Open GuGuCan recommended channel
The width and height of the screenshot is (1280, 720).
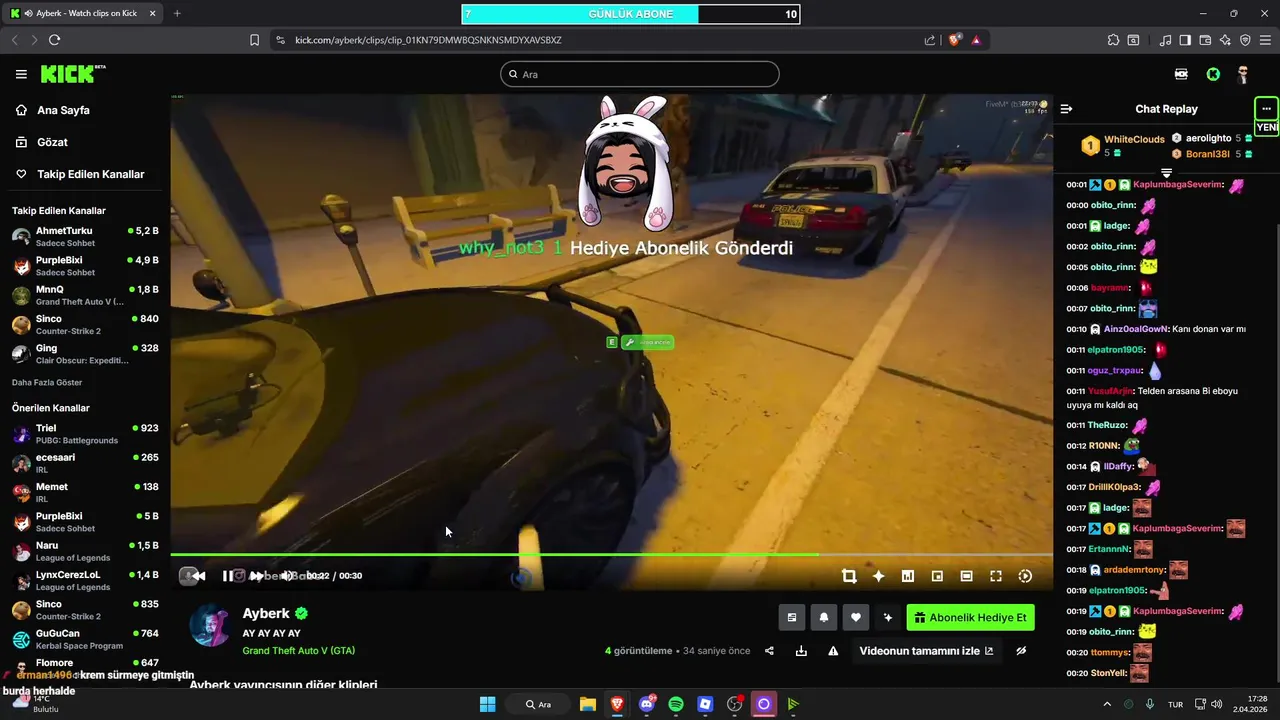click(84, 639)
